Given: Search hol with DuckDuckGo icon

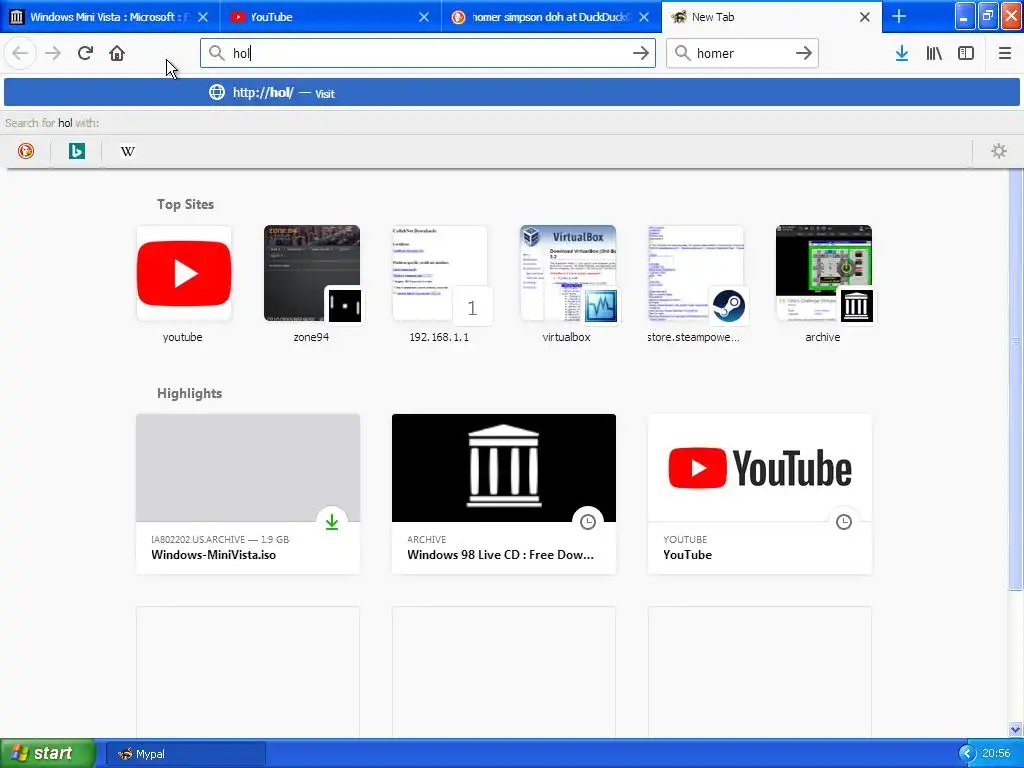Looking at the screenshot, I should [x=26, y=152].
